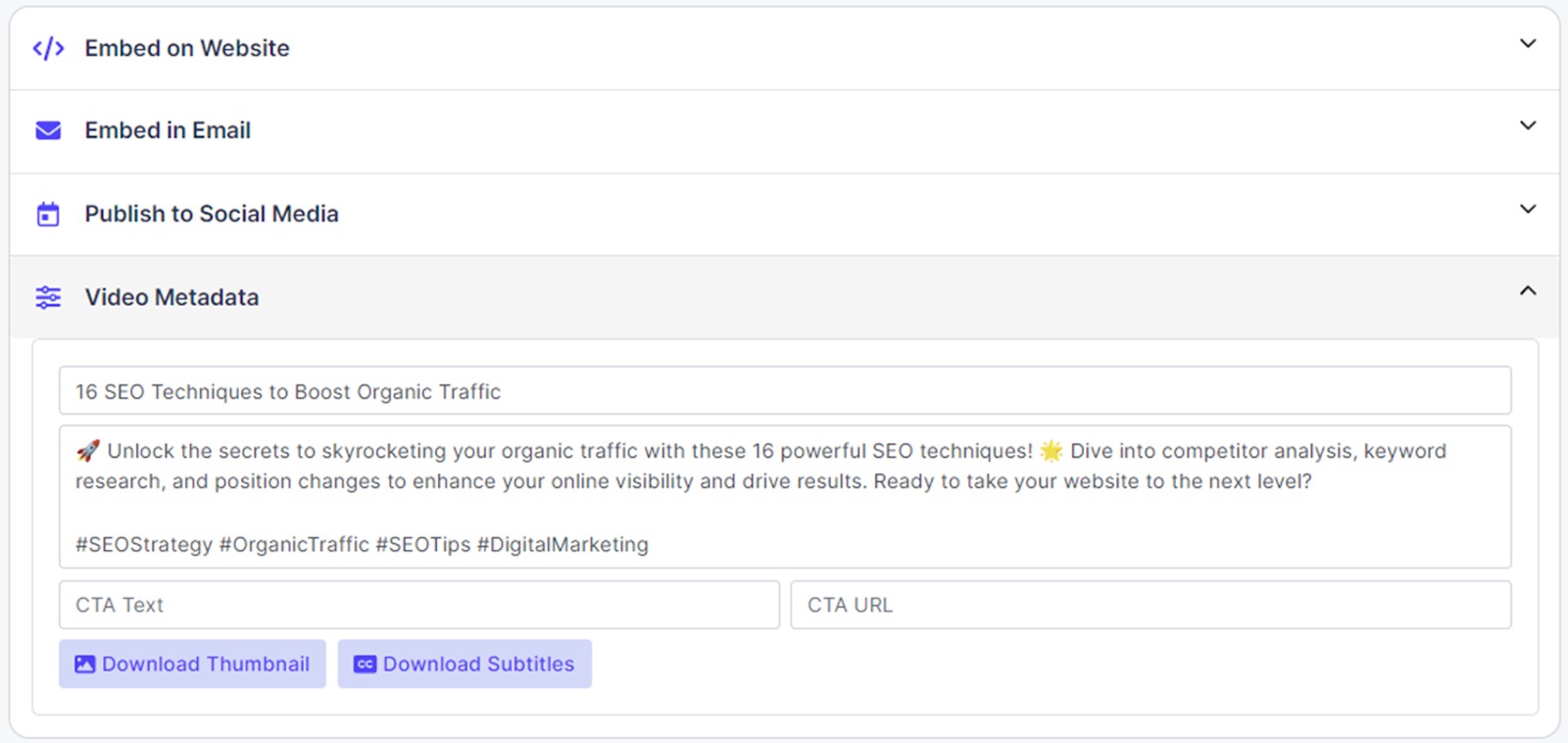Collapse Video Metadata using the up chevron
The width and height of the screenshot is (1568, 743).
coord(1527,291)
